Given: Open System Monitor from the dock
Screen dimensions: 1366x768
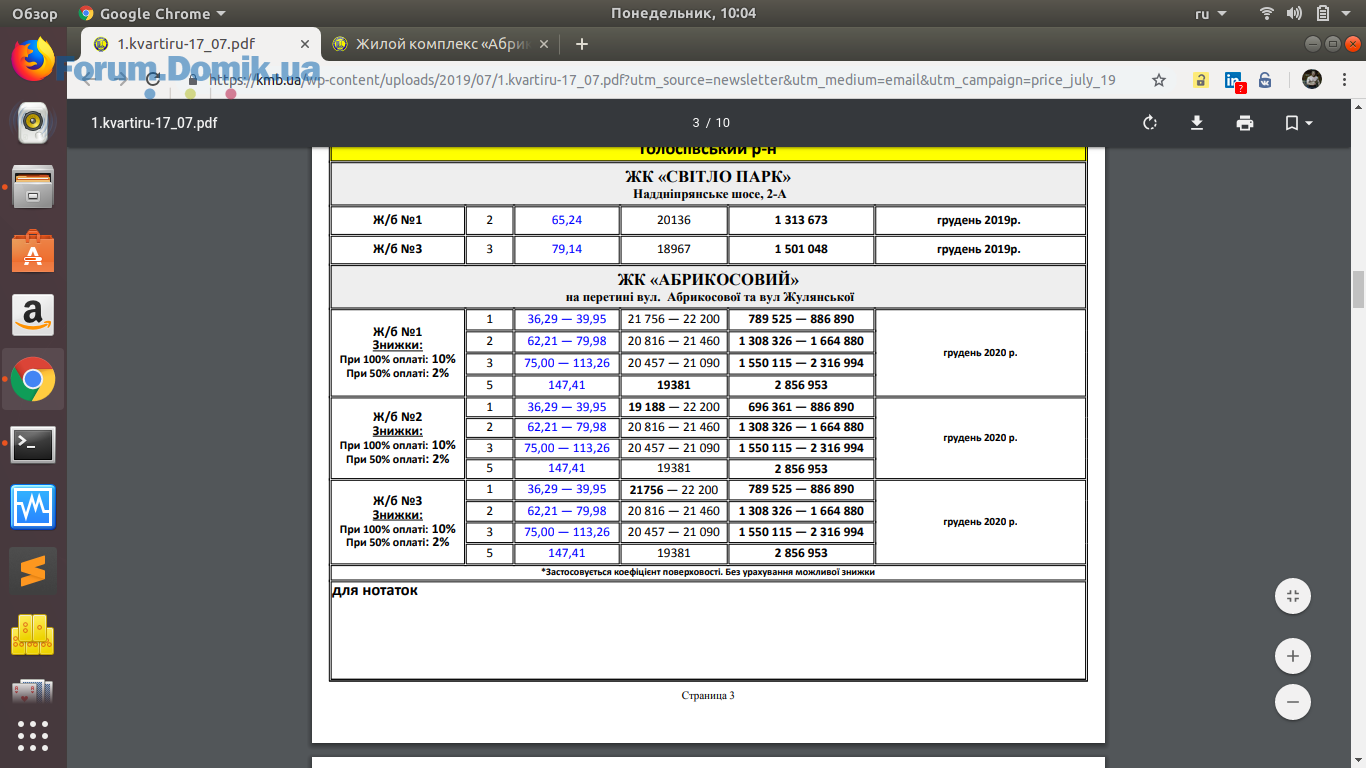Looking at the screenshot, I should [x=33, y=507].
